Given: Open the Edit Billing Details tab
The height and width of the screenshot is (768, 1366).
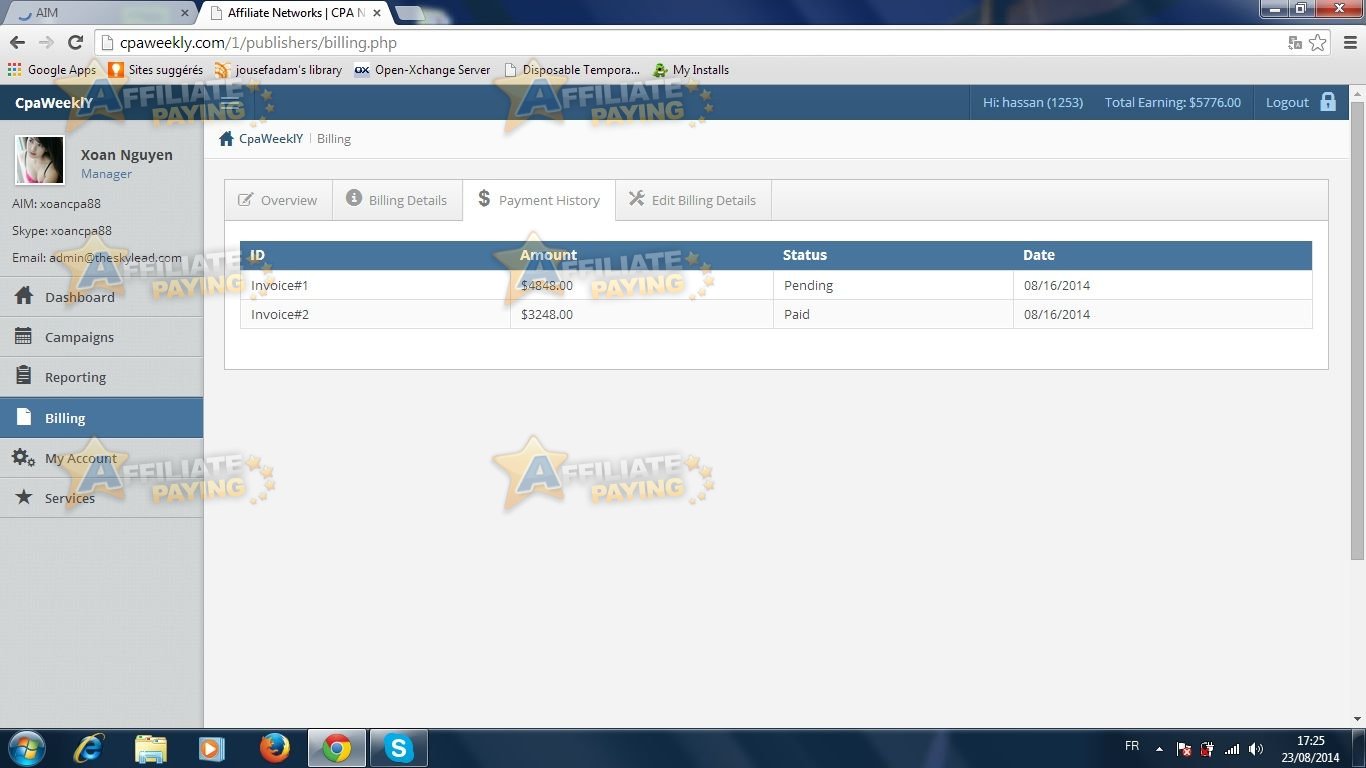Looking at the screenshot, I should tap(693, 200).
